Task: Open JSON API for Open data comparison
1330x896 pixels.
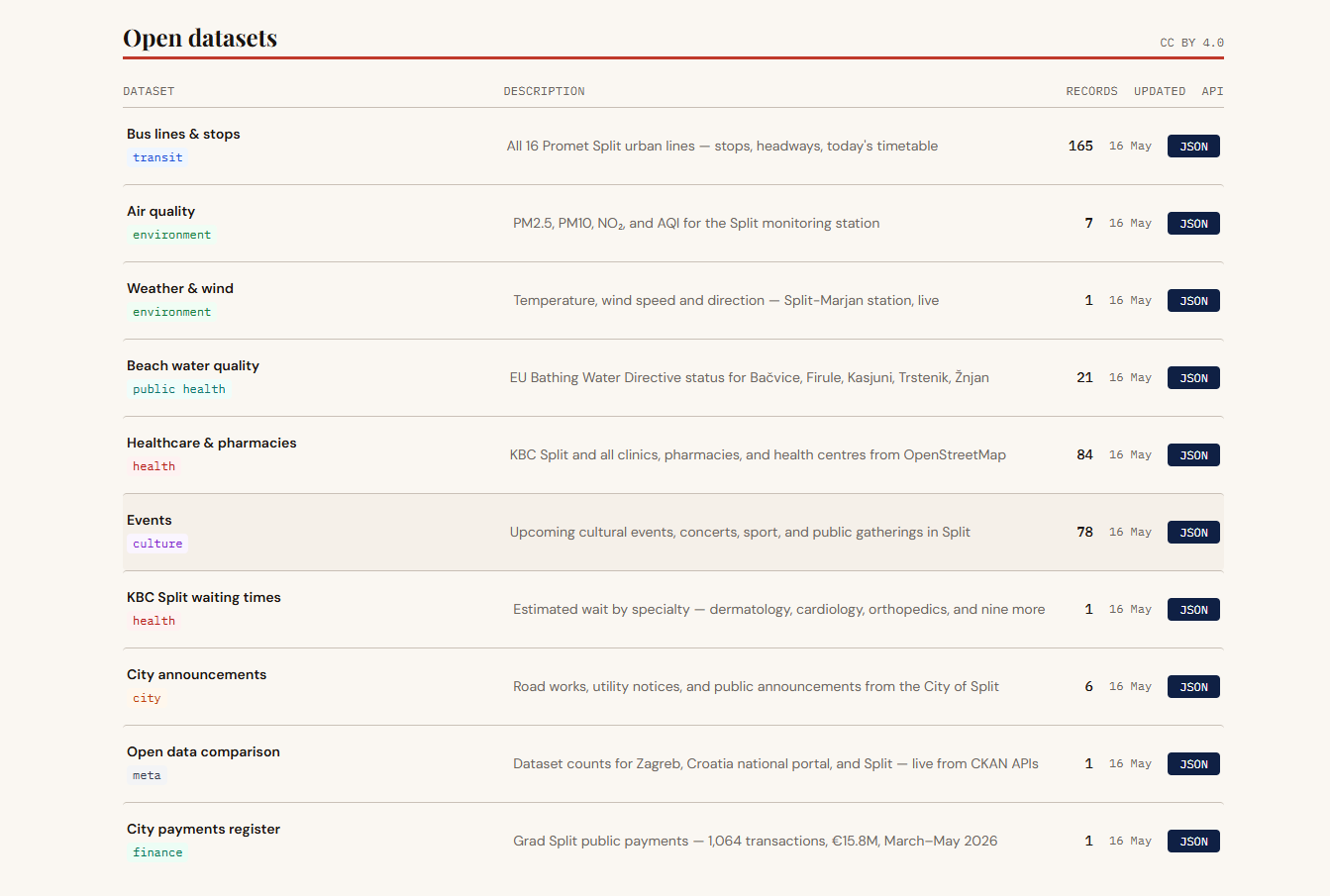Action: [1193, 764]
